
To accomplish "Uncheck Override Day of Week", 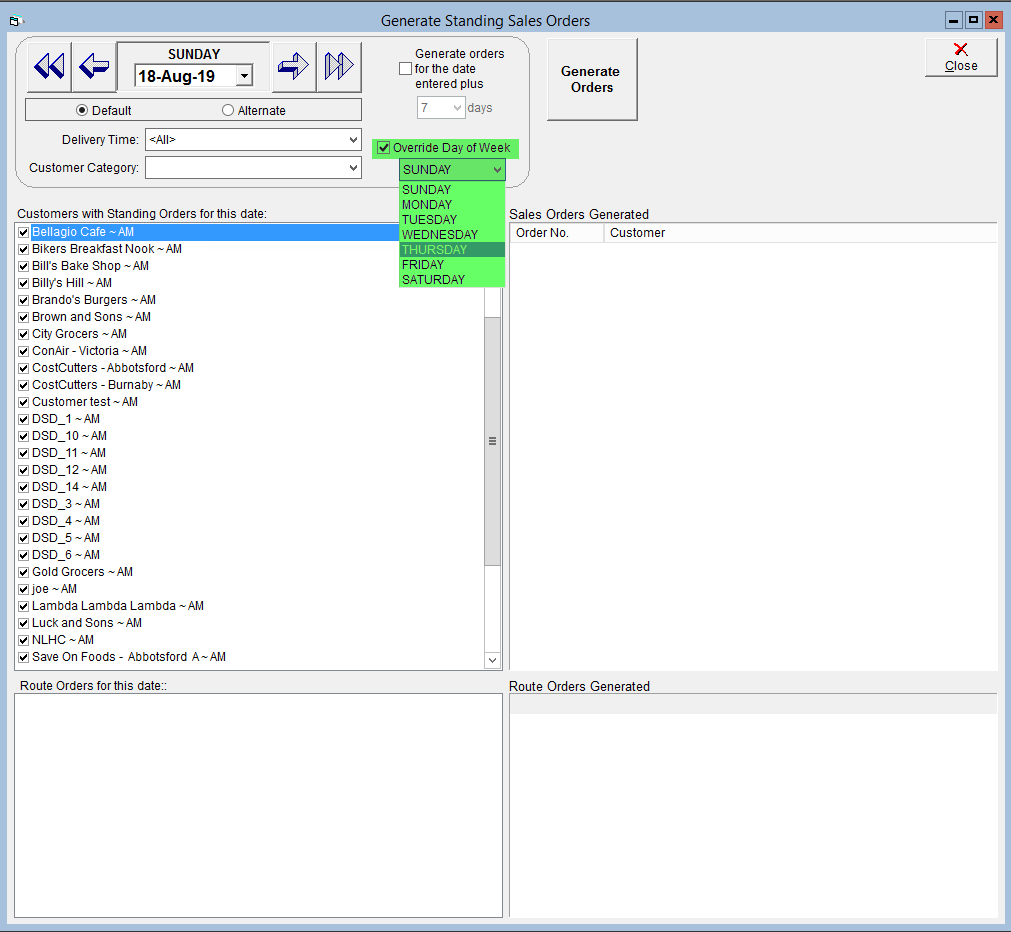I will pos(384,148).
